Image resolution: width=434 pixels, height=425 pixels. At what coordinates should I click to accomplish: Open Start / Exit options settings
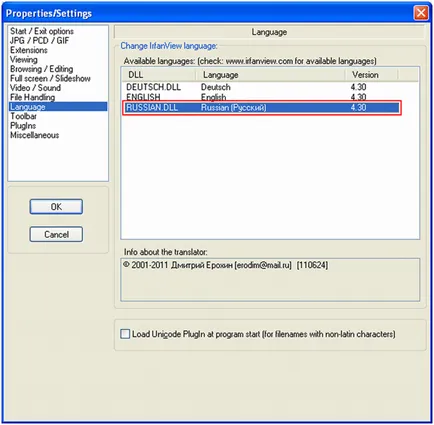coord(42,31)
